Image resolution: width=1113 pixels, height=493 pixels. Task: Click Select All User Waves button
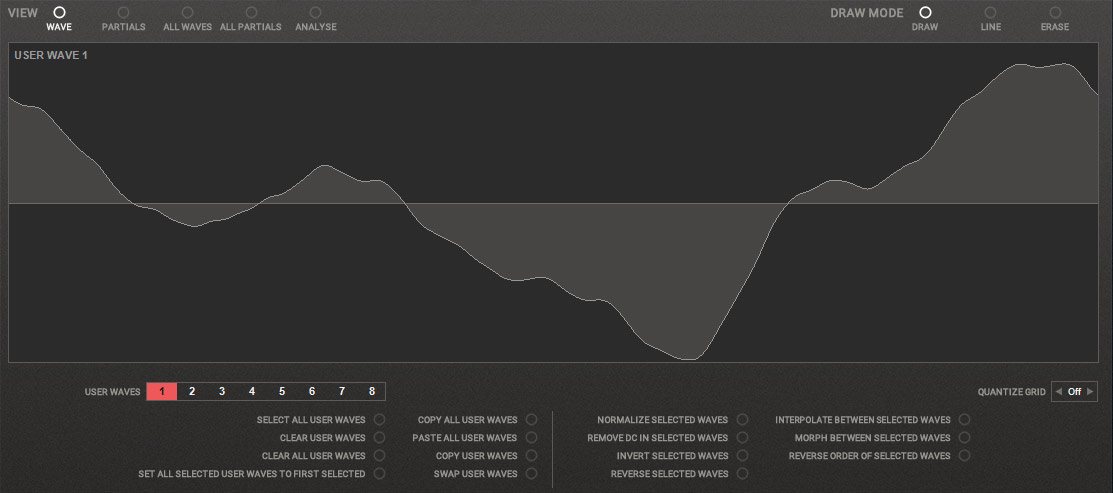379,420
